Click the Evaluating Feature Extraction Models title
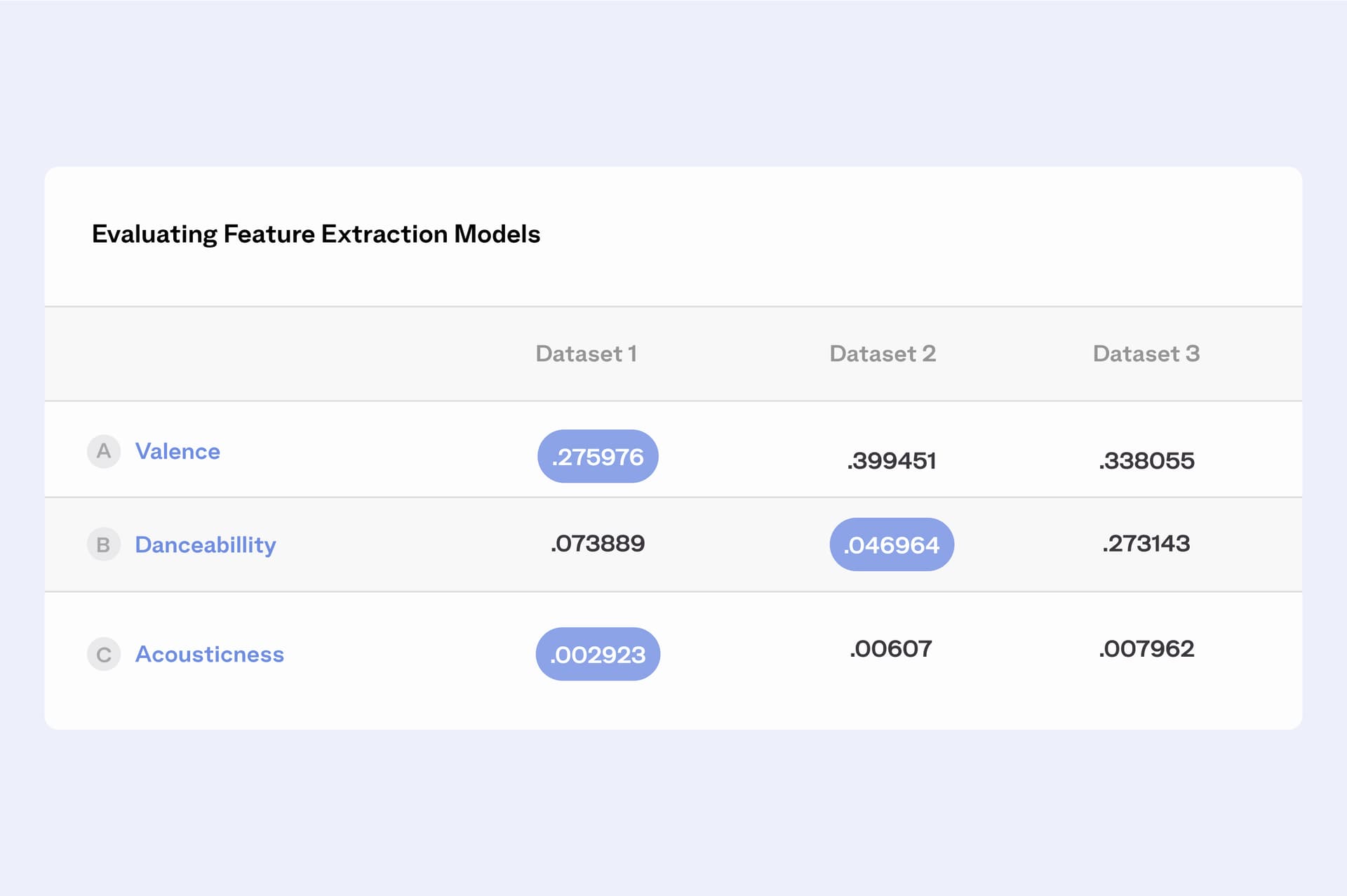Image resolution: width=1347 pixels, height=896 pixels. [316, 234]
